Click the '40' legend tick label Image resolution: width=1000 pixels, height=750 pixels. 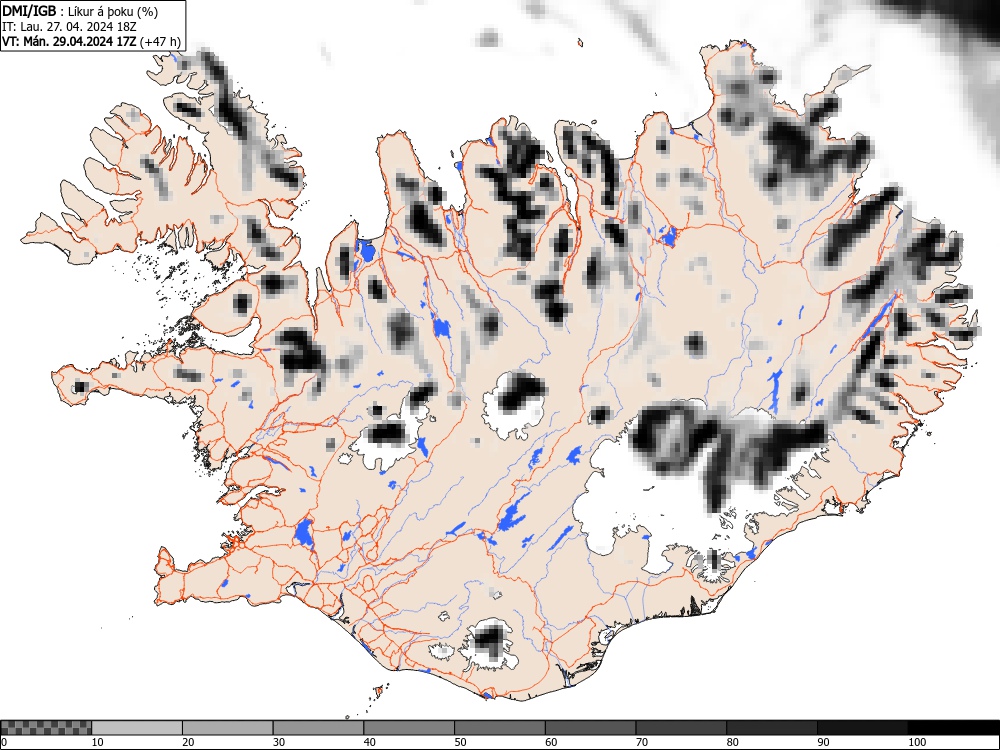click(369, 742)
